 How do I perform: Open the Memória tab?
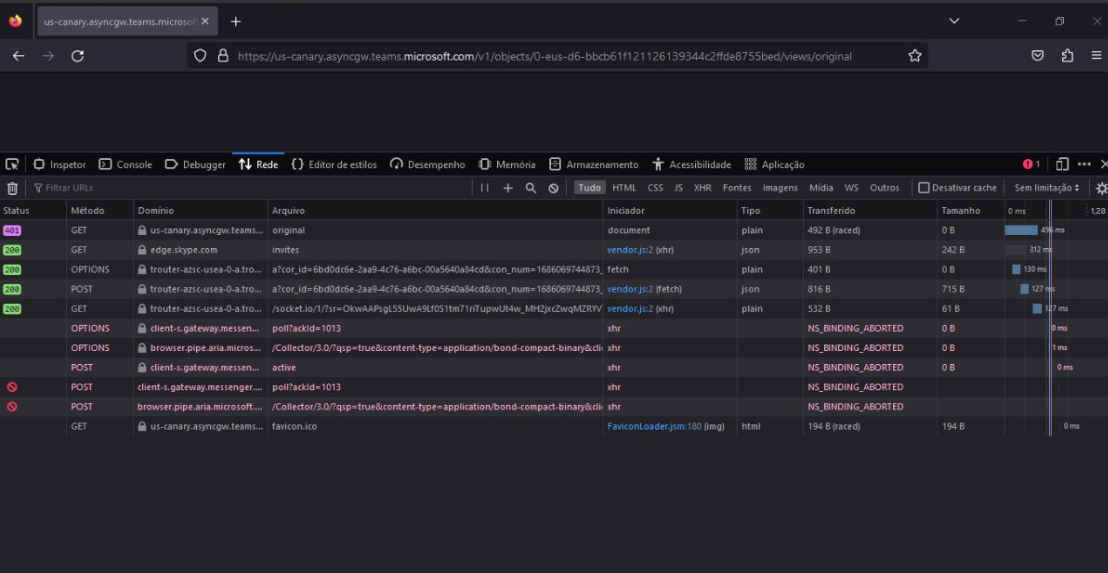pyautogui.click(x=507, y=164)
